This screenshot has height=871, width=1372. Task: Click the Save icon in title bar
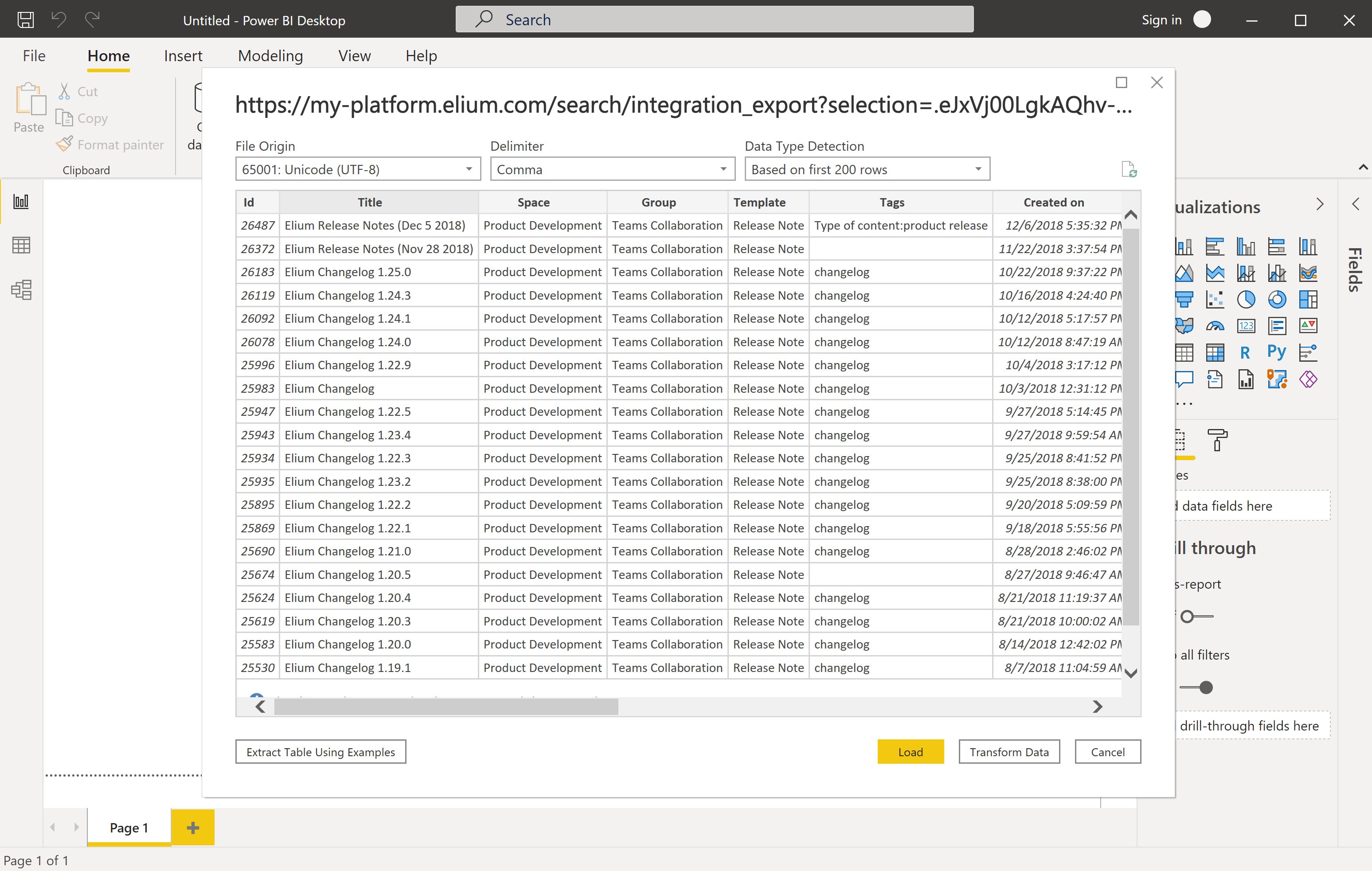(26, 20)
